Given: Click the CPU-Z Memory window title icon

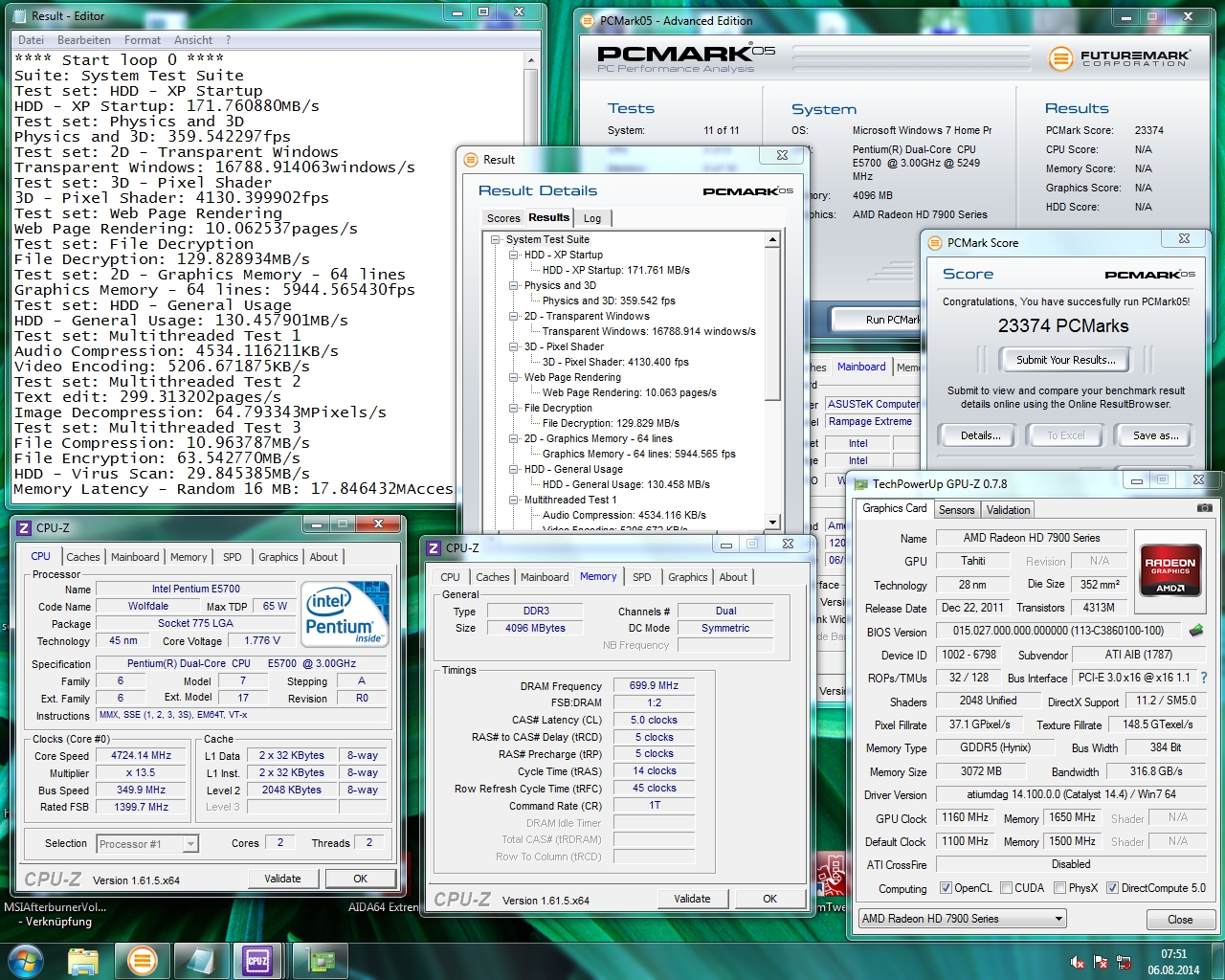Looking at the screenshot, I should 434,548.
